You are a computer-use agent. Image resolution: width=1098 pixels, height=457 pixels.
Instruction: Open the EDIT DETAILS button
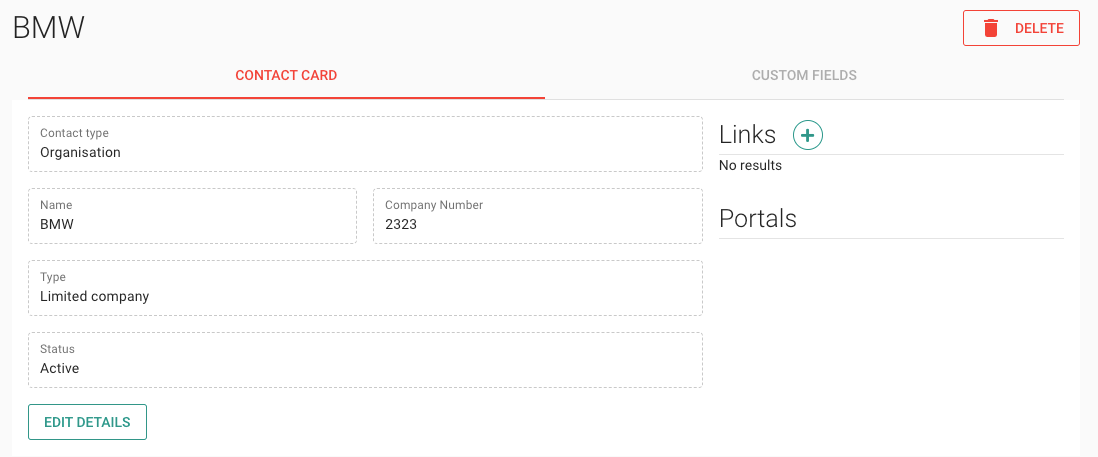[x=87, y=422]
